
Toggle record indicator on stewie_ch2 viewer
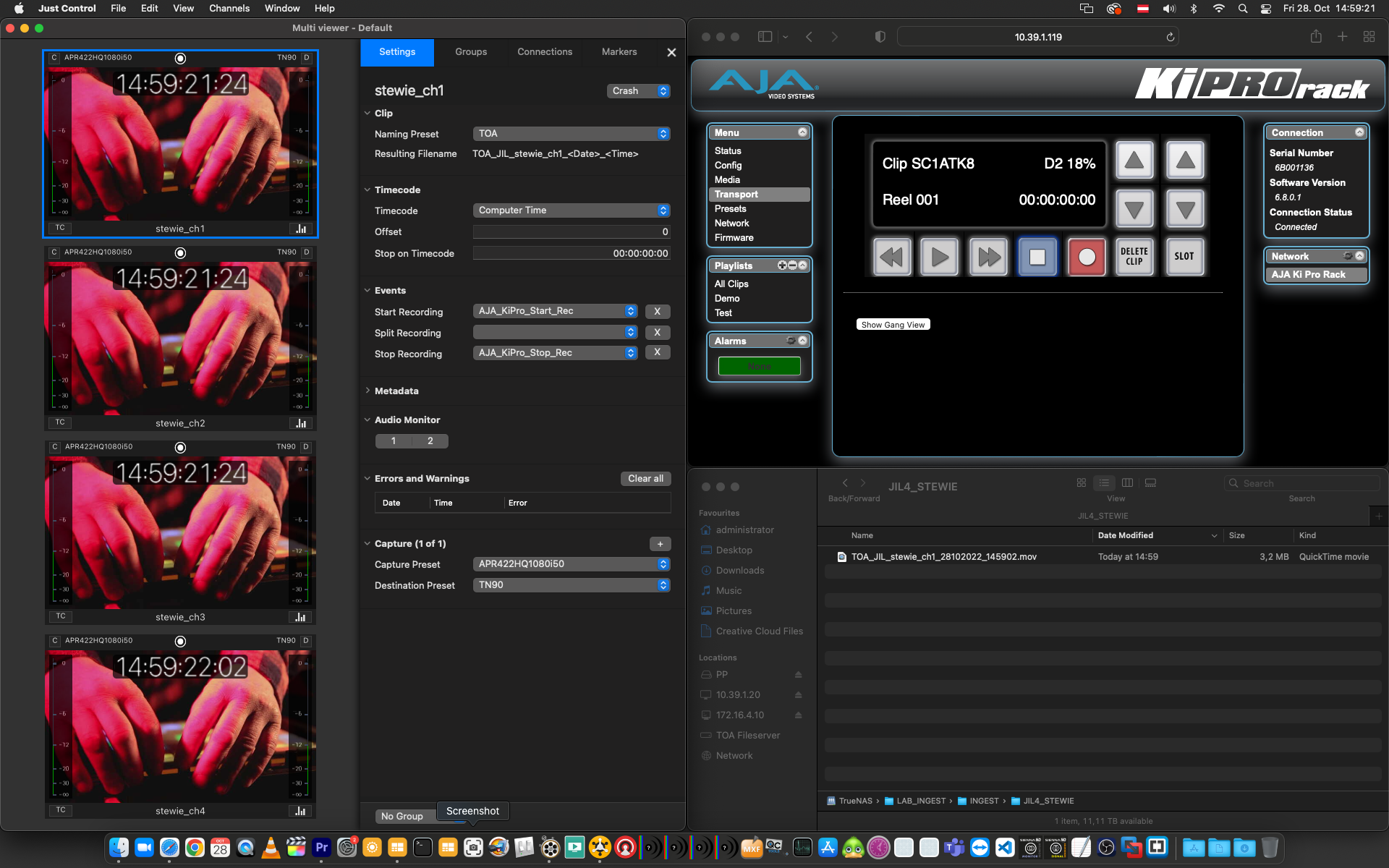tap(181, 252)
